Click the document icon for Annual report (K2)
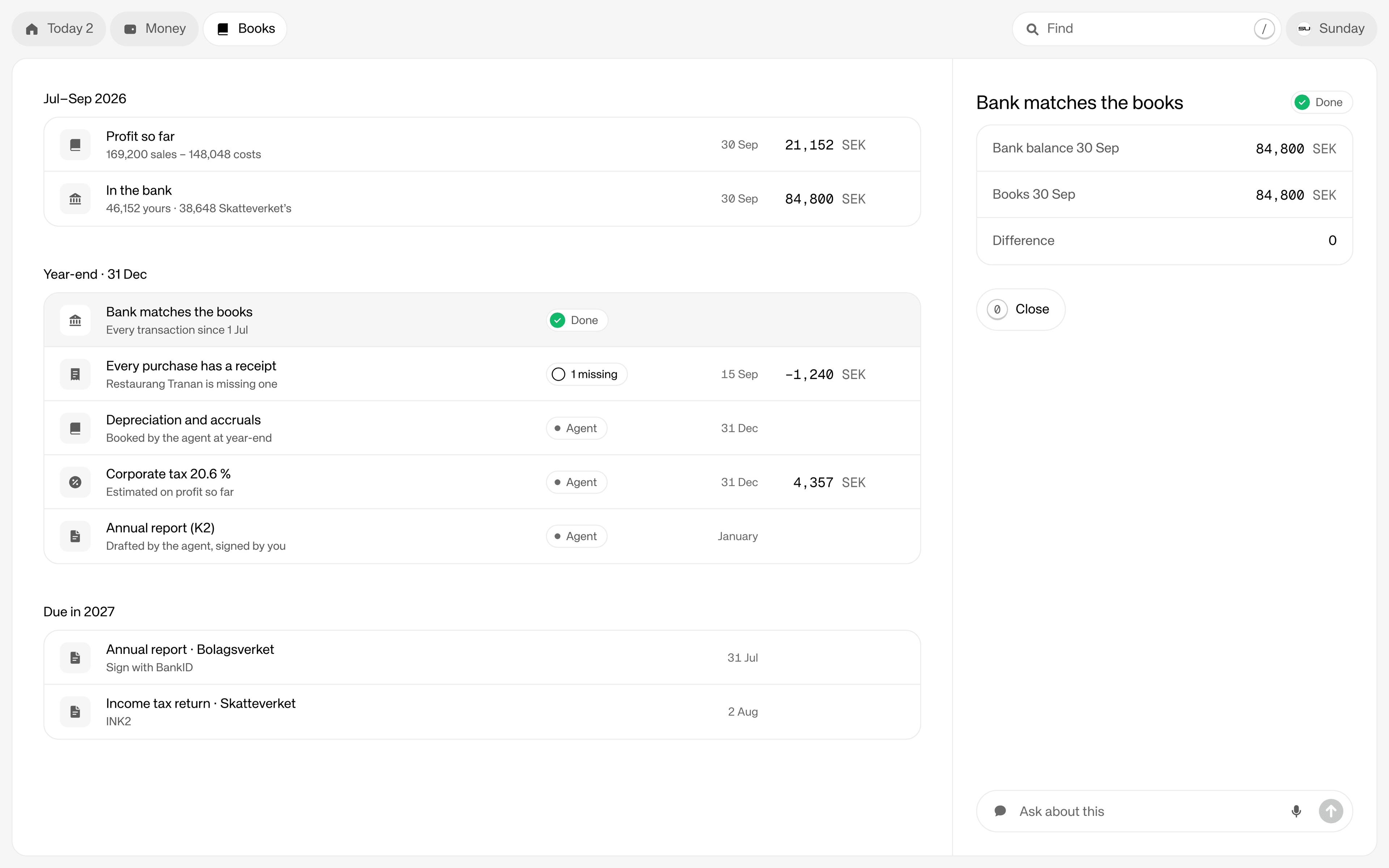1389x868 pixels. pyautogui.click(x=75, y=536)
